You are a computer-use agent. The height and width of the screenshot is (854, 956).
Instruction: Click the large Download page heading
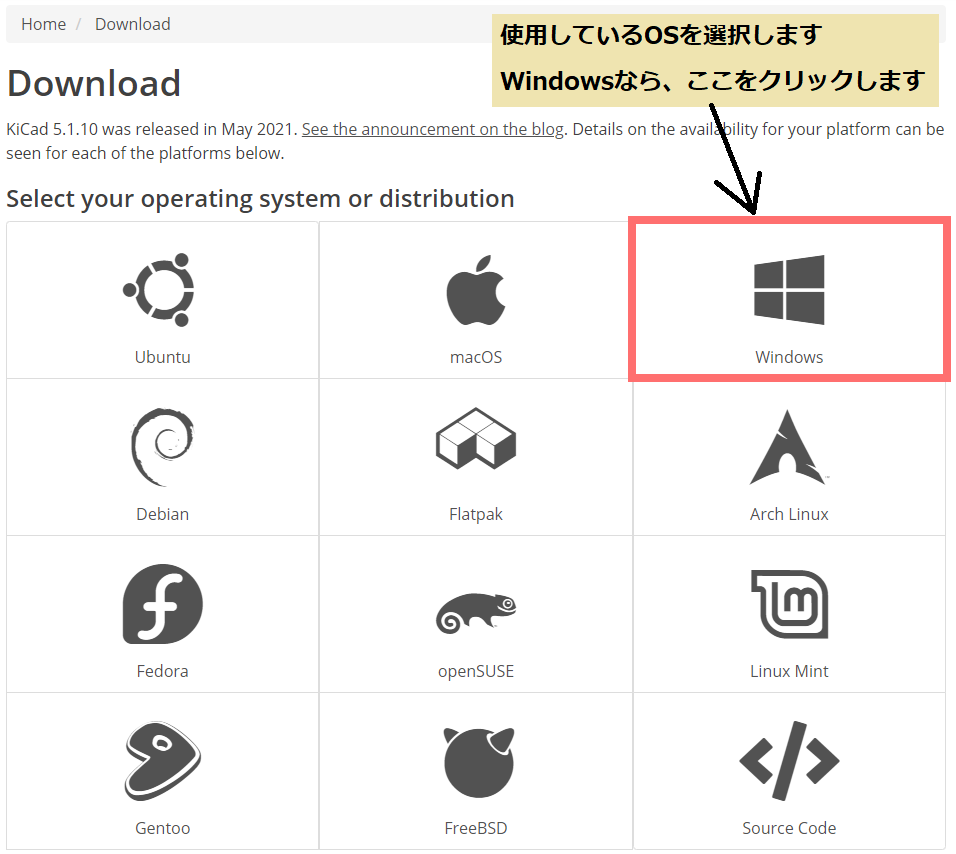tap(94, 84)
